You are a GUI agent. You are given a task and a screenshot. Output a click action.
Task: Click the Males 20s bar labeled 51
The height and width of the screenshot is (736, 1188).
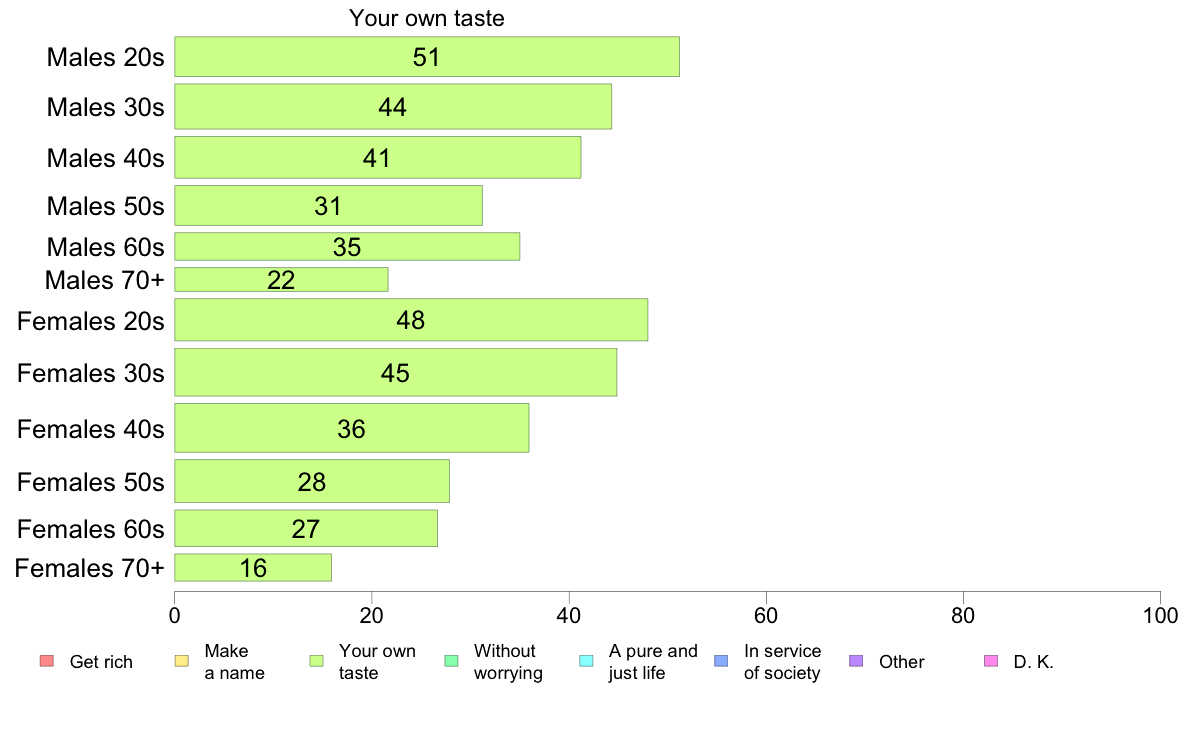tap(427, 57)
